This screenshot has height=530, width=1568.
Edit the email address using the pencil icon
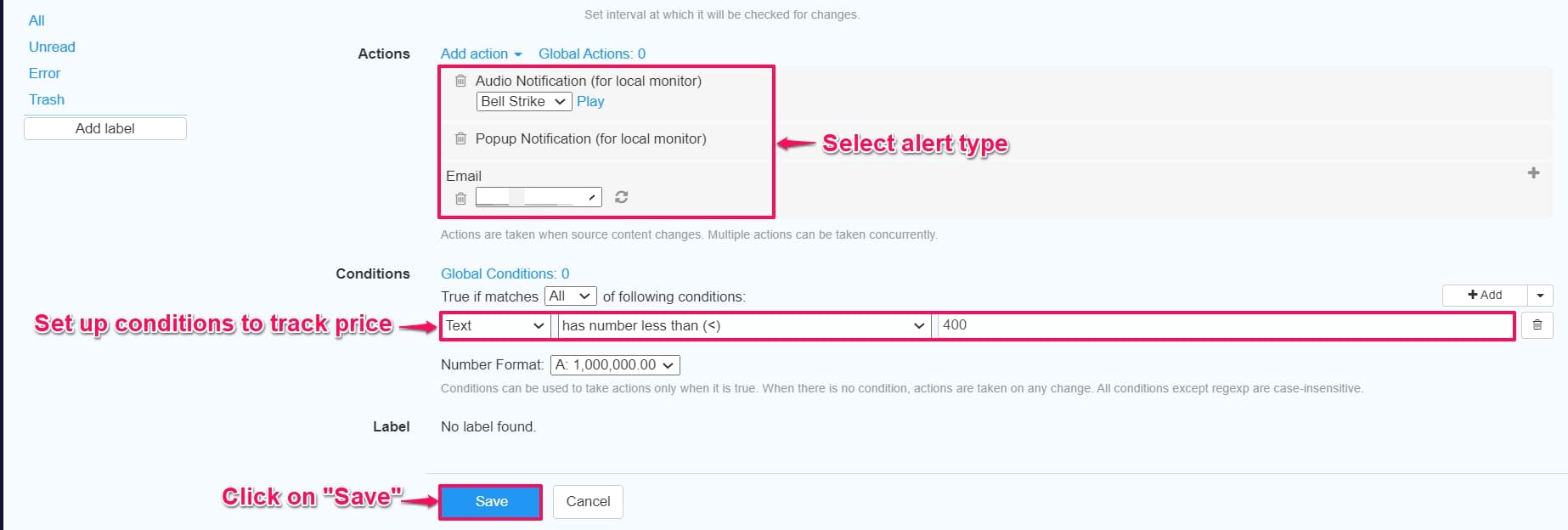point(591,196)
